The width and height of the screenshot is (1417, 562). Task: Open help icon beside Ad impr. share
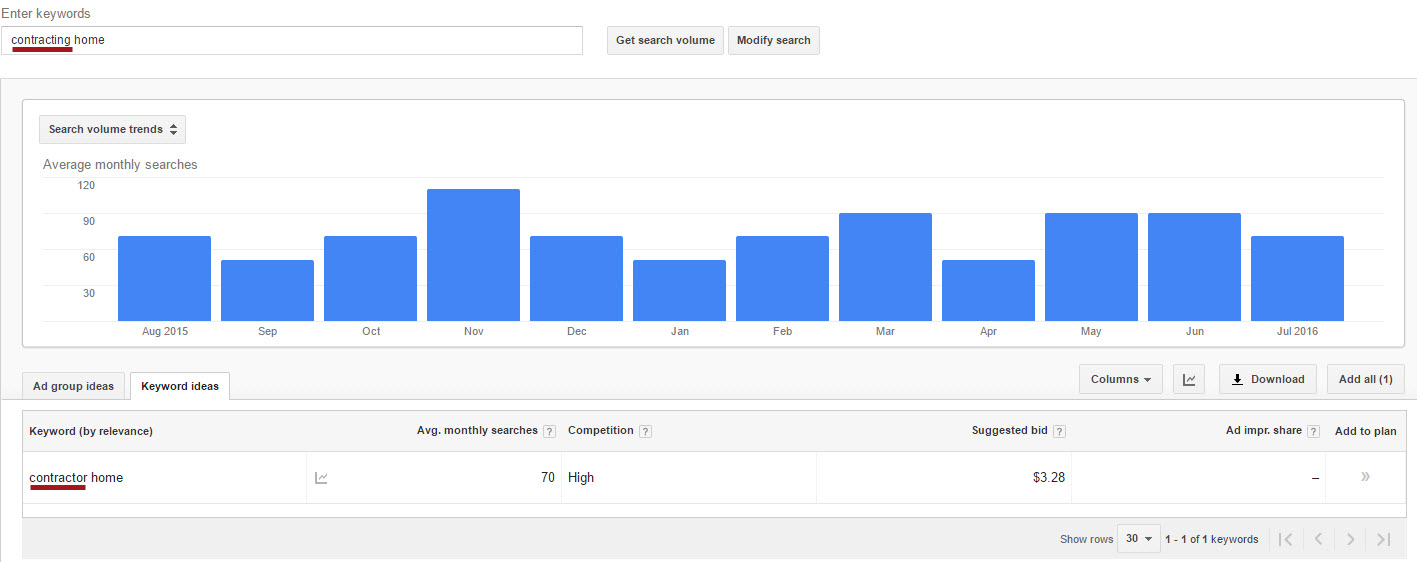coord(1313,431)
